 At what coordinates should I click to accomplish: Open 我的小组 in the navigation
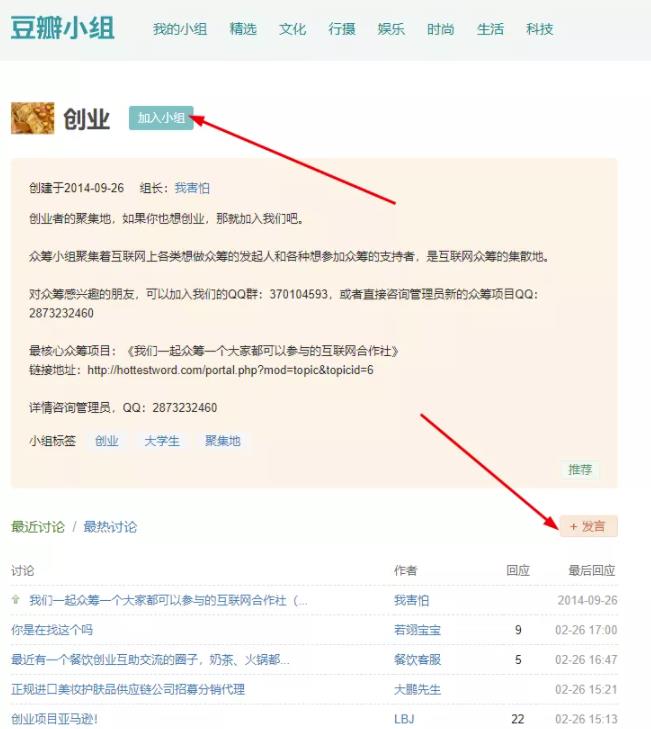[180, 29]
